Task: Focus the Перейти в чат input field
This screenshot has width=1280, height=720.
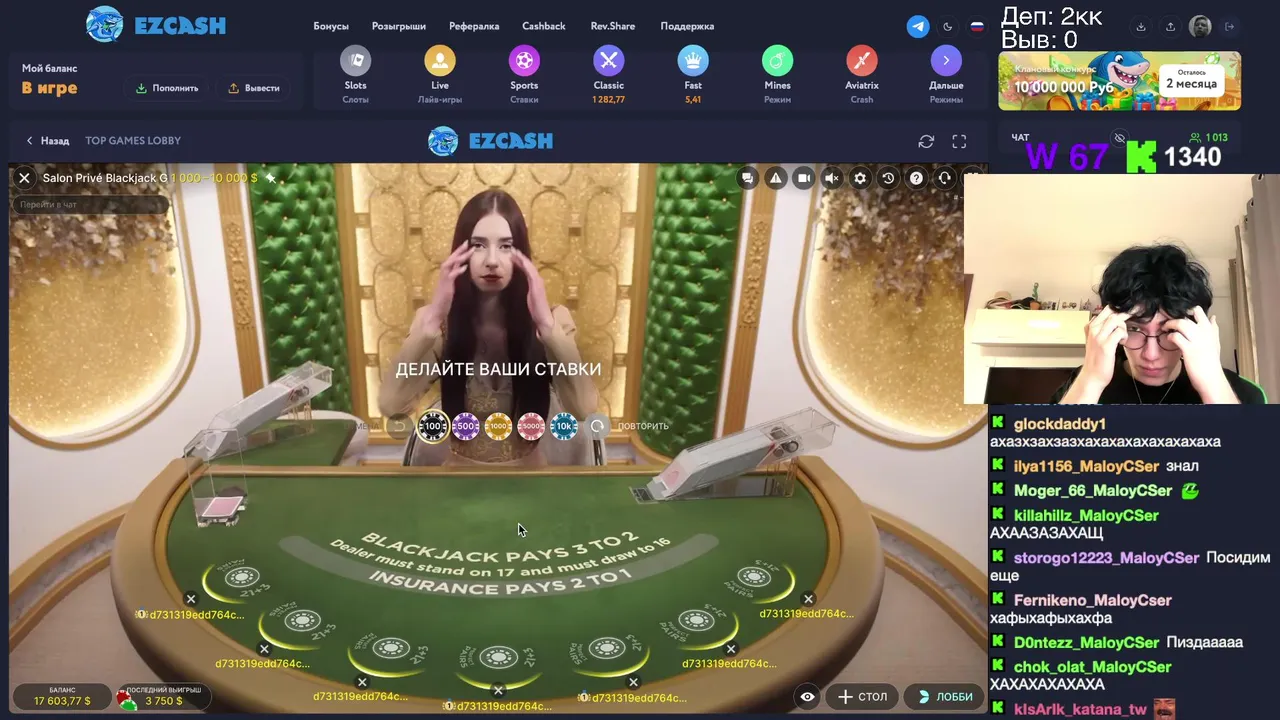Action: pyautogui.click(x=90, y=204)
